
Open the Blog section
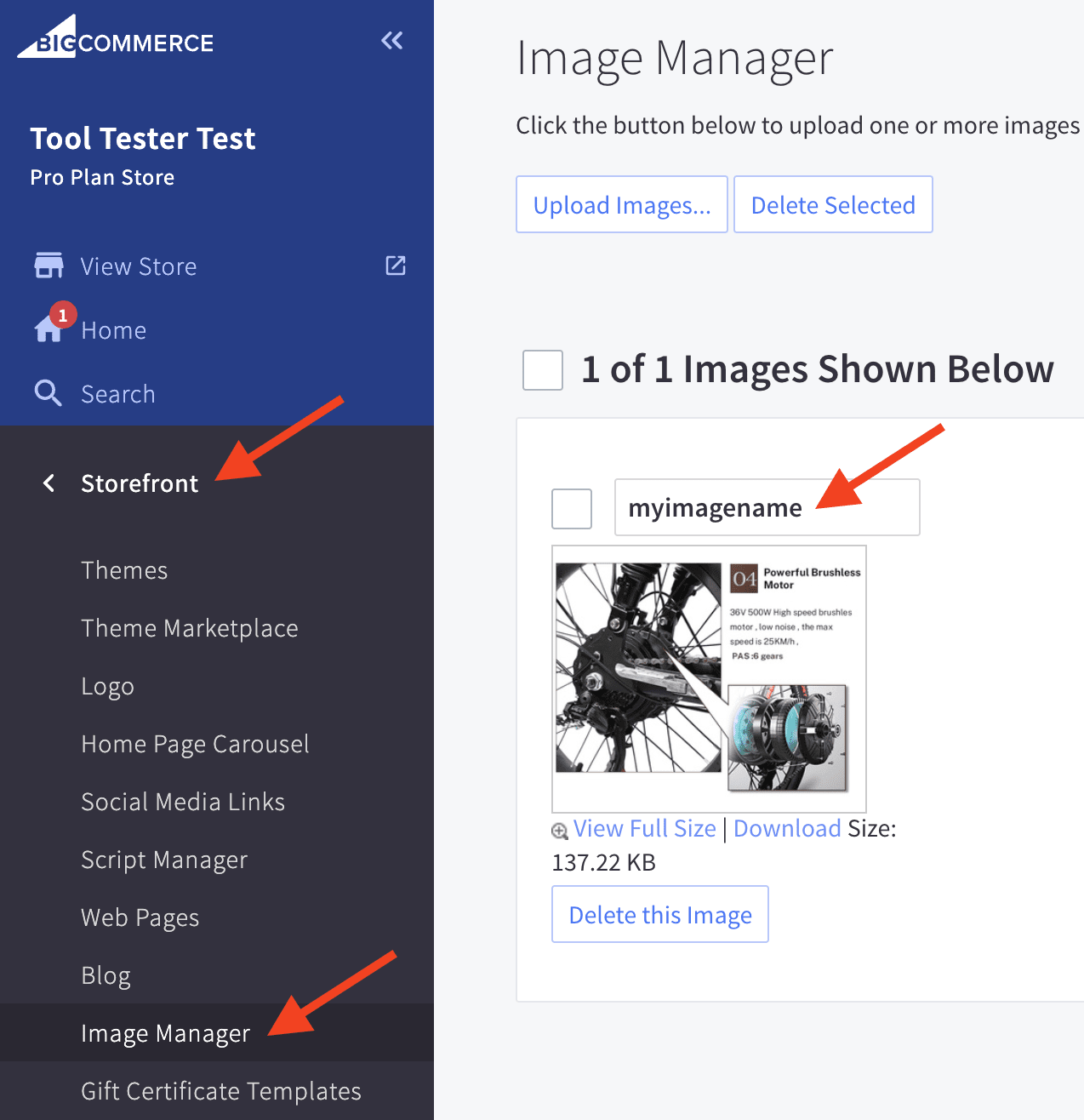106,975
